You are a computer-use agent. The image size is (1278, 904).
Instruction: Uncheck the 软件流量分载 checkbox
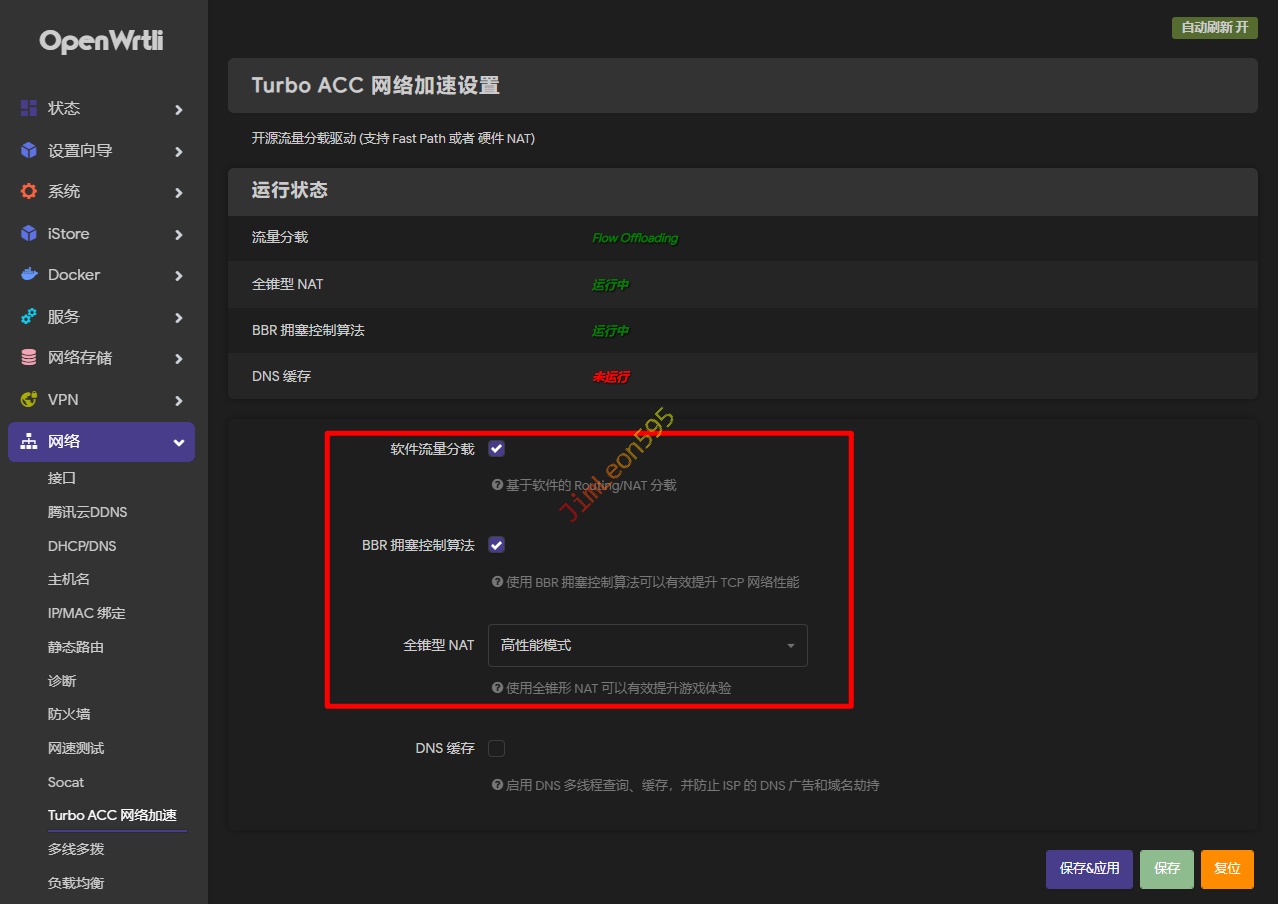(496, 449)
